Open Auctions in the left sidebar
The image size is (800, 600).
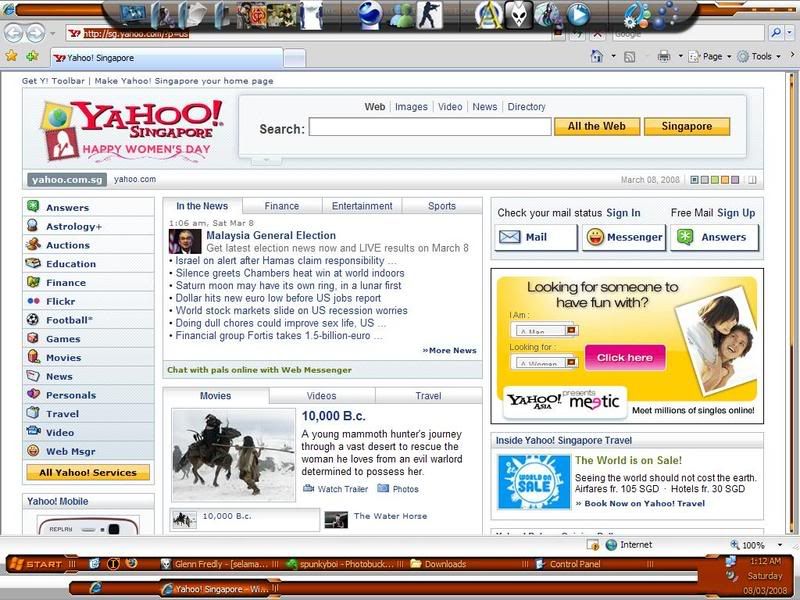click(x=68, y=245)
